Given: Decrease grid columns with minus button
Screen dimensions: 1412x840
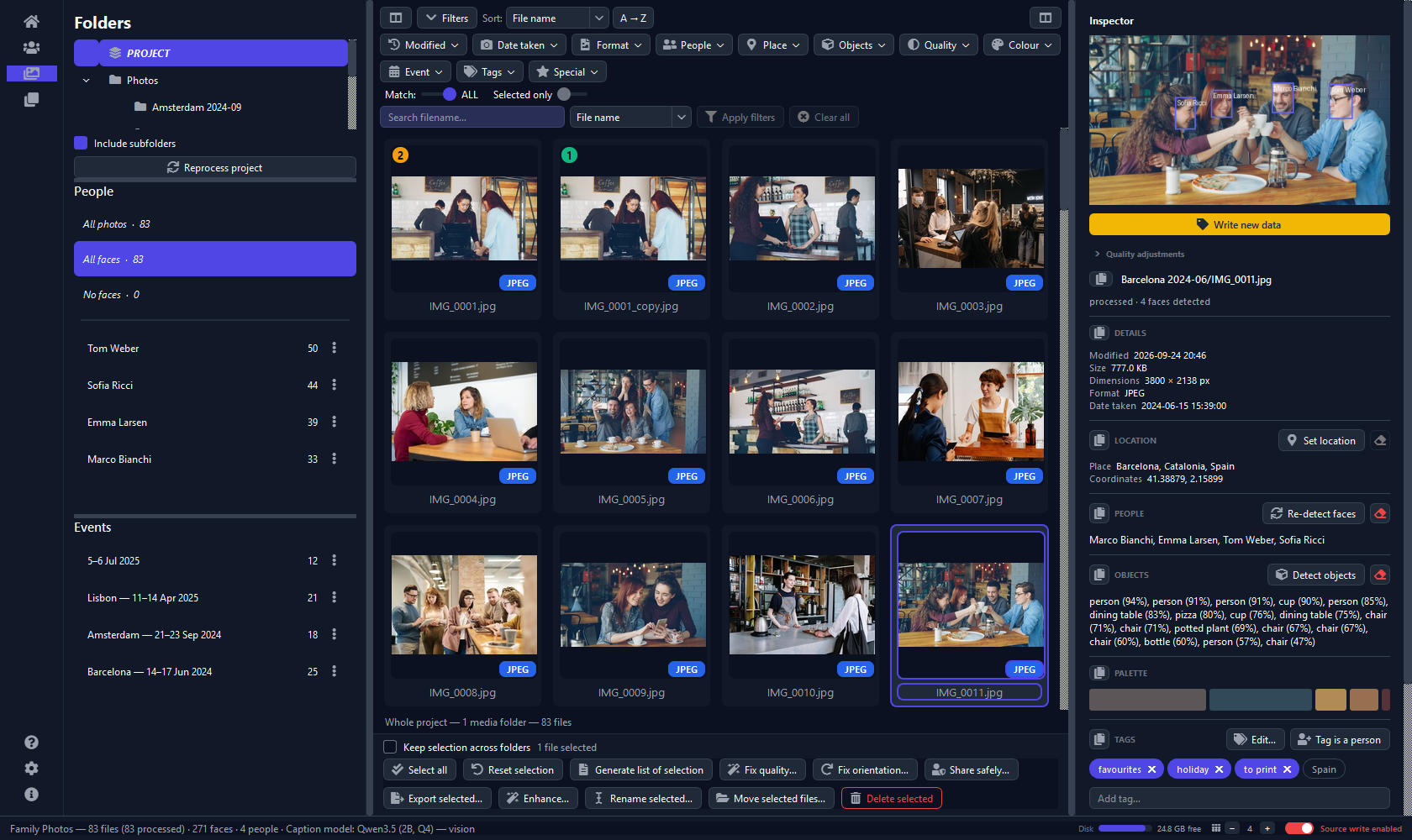Looking at the screenshot, I should point(1232,828).
